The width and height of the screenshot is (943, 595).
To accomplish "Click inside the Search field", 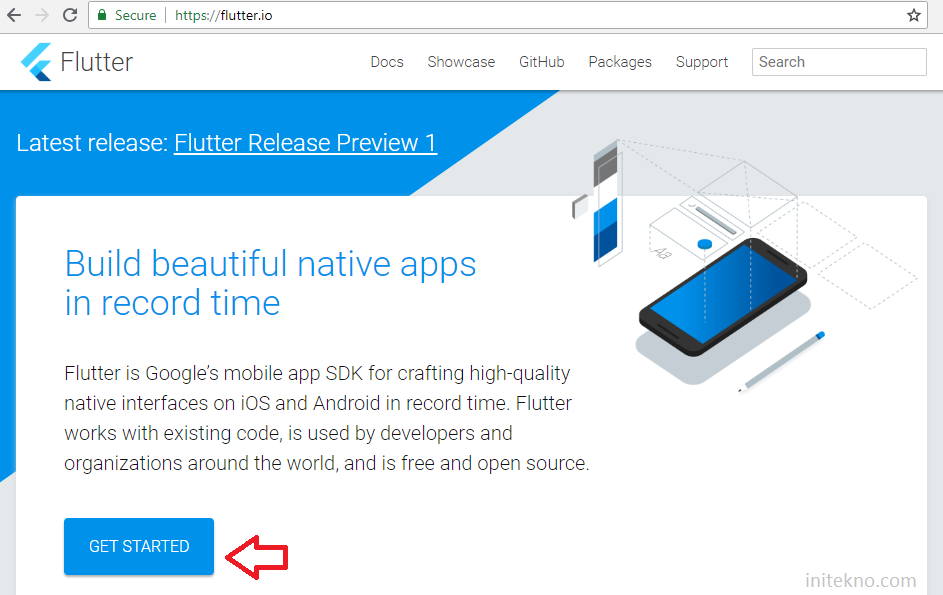I will pos(838,62).
